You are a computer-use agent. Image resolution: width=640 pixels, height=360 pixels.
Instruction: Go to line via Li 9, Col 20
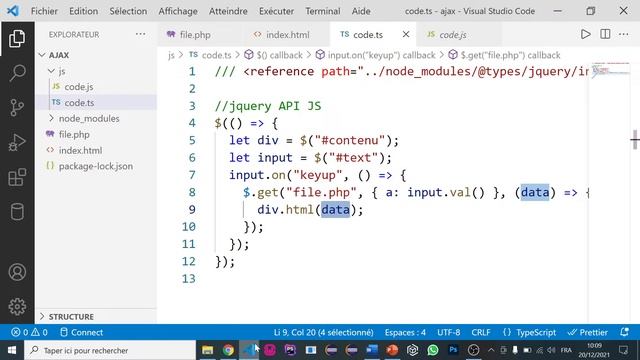tap(323, 332)
